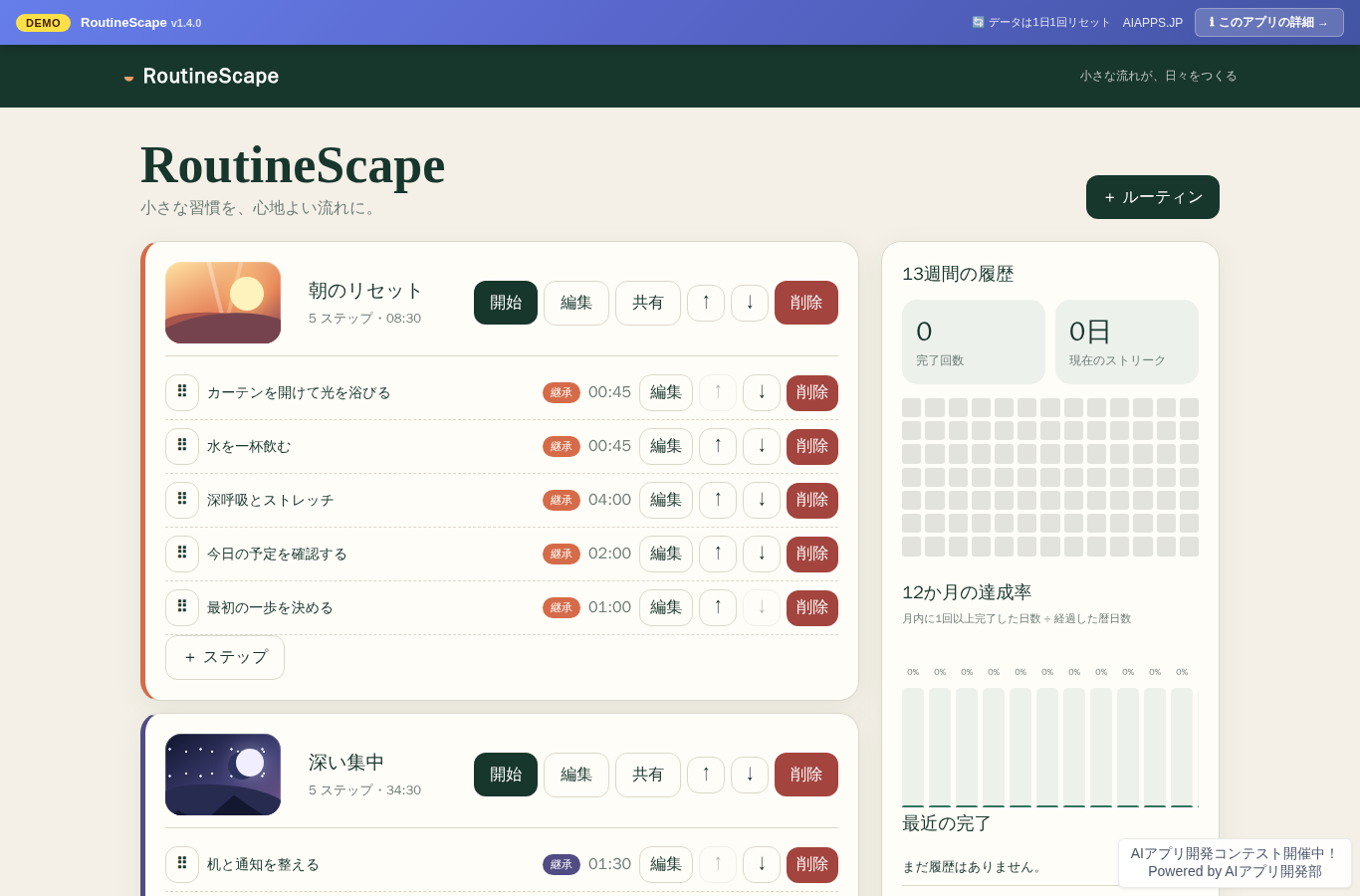
Task: Click the 完了回数 stat card
Action: (974, 341)
